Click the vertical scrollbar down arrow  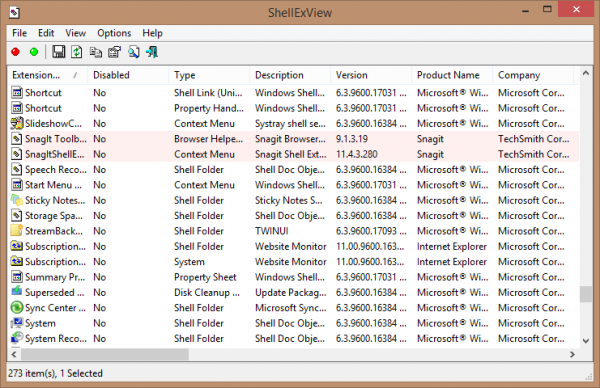tap(585, 341)
